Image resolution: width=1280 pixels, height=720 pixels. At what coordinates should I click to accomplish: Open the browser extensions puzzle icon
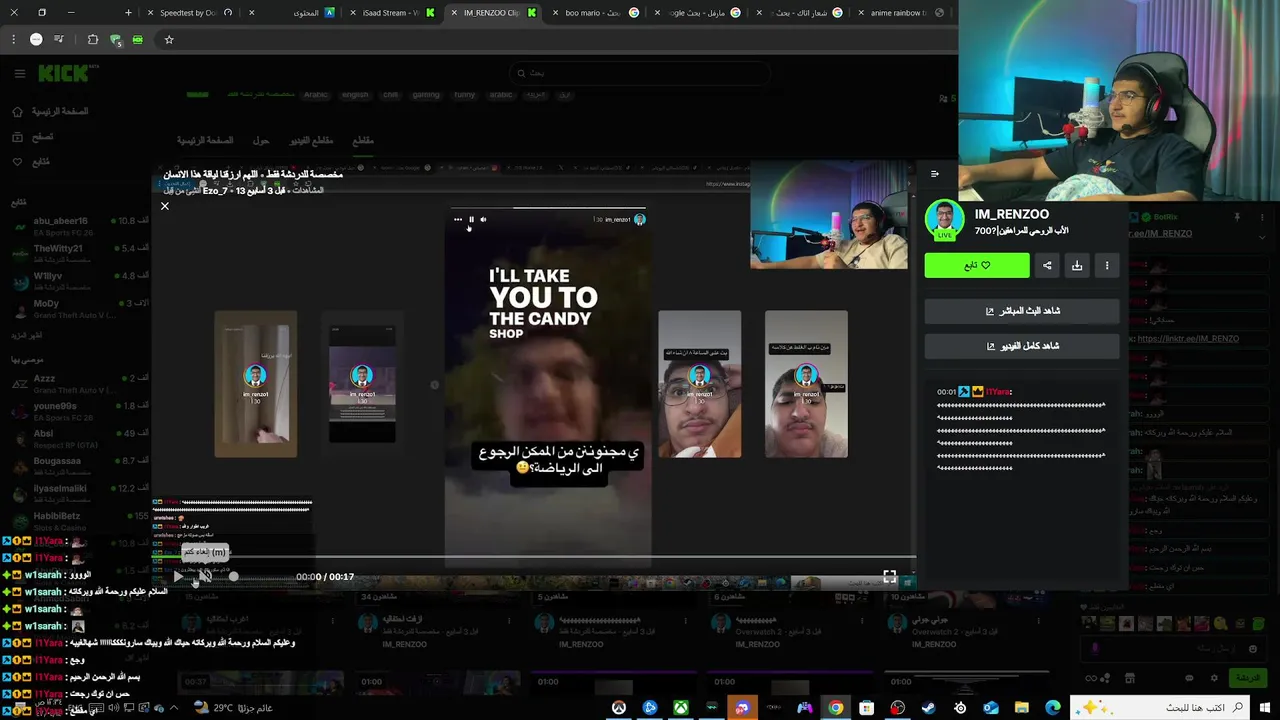[x=93, y=40]
